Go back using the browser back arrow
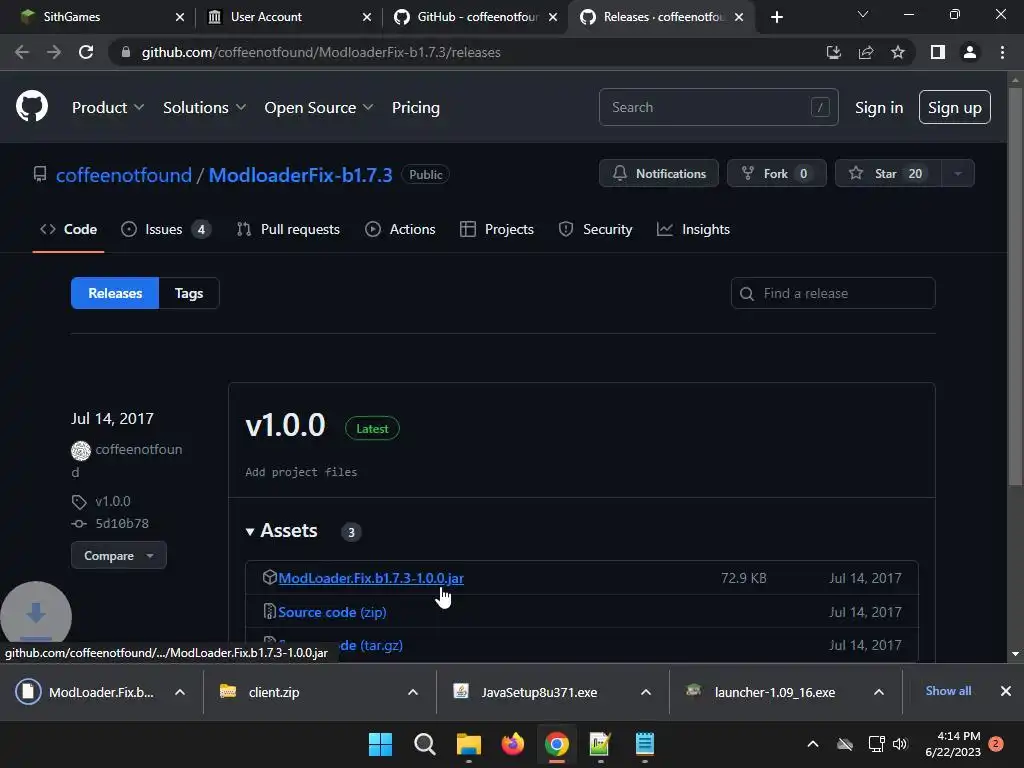Image resolution: width=1024 pixels, height=768 pixels. pyautogui.click(x=22, y=52)
